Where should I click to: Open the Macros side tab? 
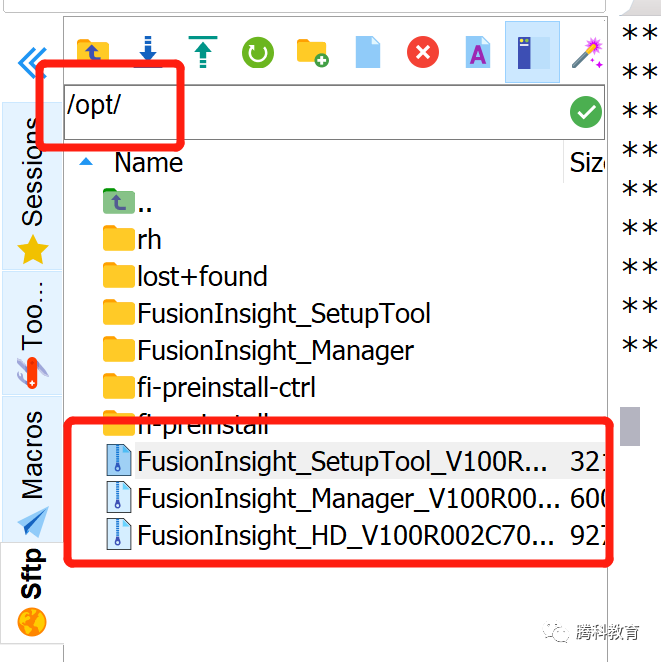[32, 469]
